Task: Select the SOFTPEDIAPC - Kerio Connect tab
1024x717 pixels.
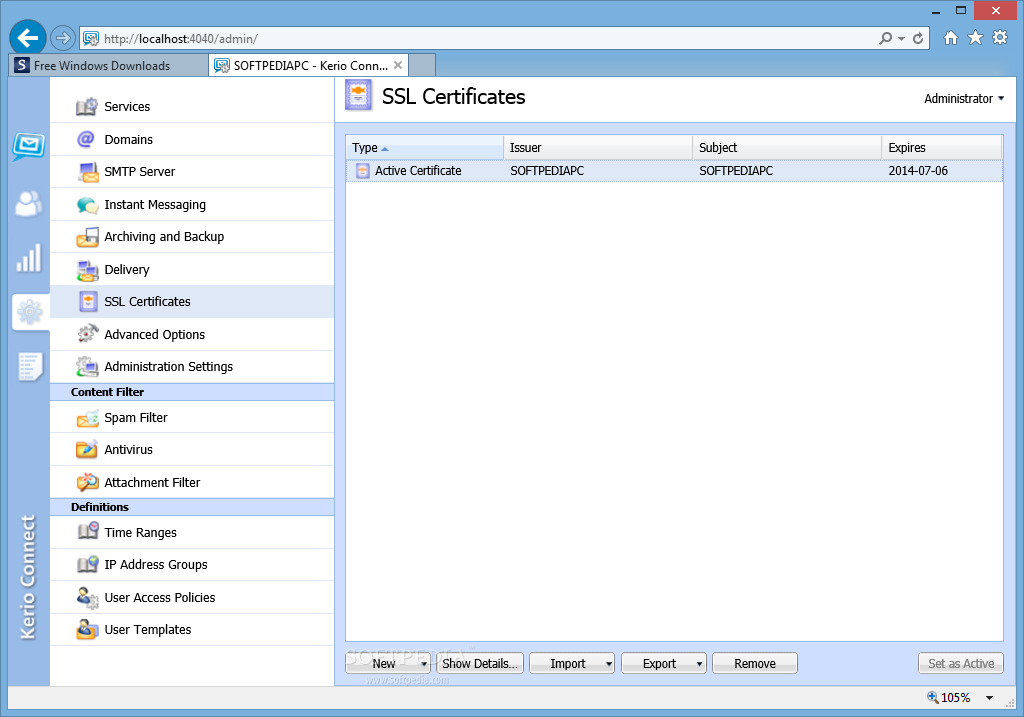Action: coord(309,65)
